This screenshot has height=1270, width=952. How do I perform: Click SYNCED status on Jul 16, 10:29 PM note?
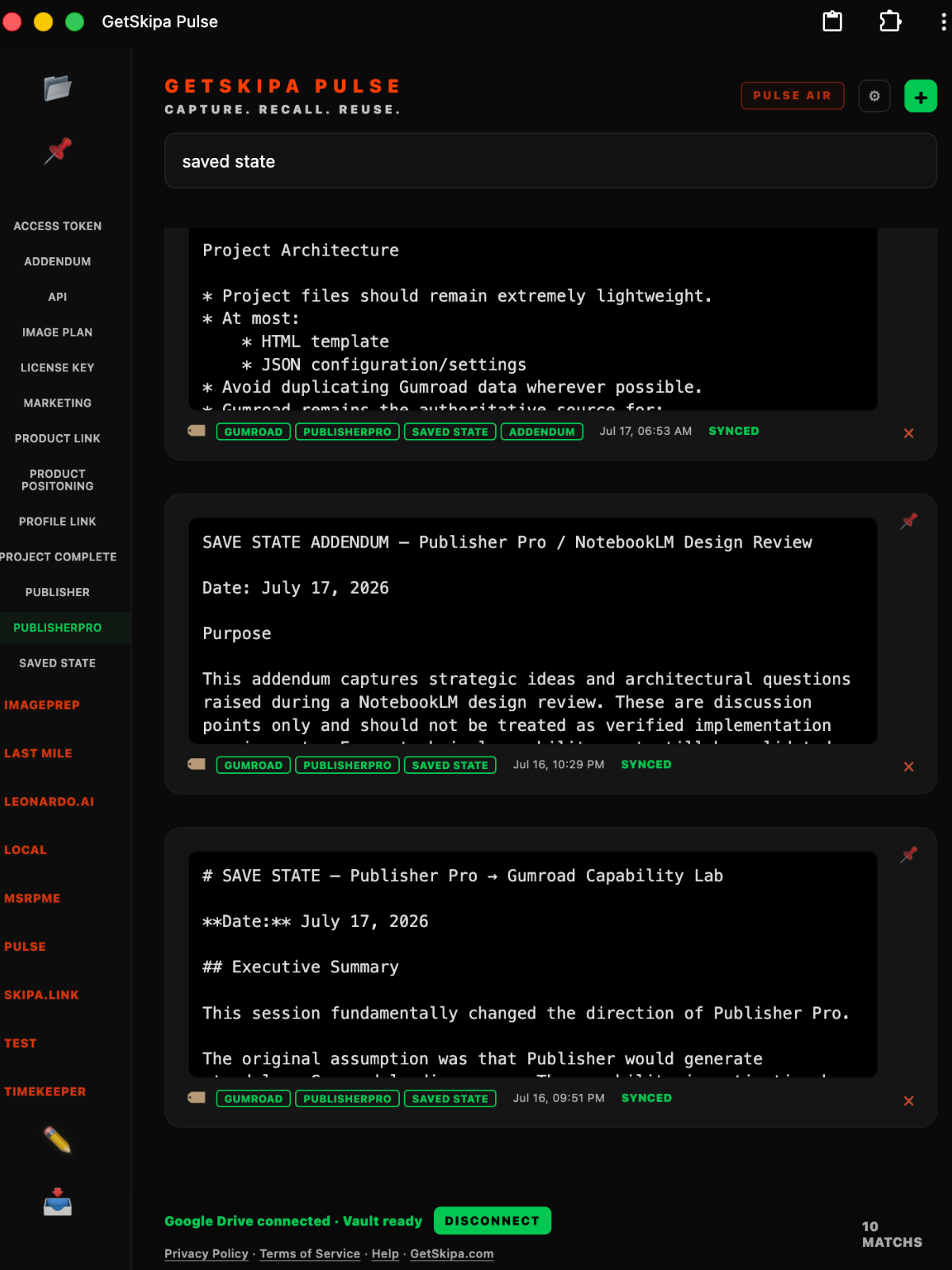tap(647, 764)
